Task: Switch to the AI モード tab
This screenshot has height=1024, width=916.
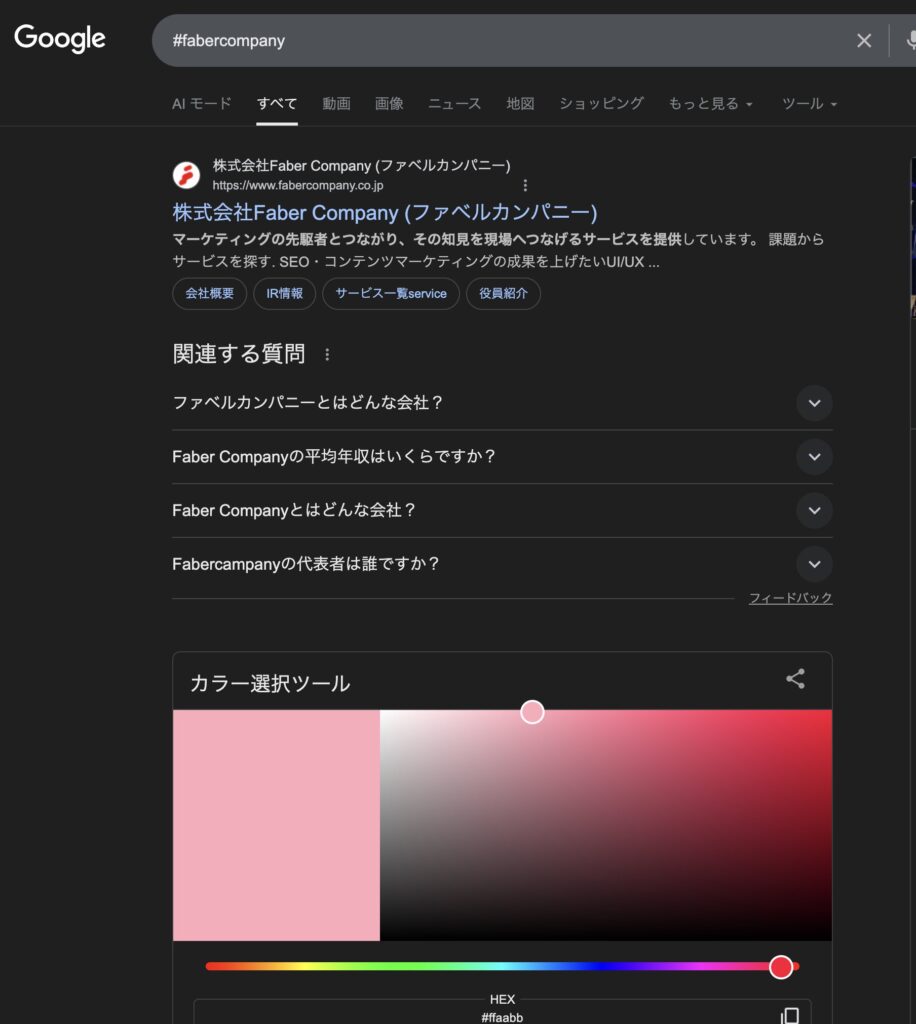Action: pos(202,104)
